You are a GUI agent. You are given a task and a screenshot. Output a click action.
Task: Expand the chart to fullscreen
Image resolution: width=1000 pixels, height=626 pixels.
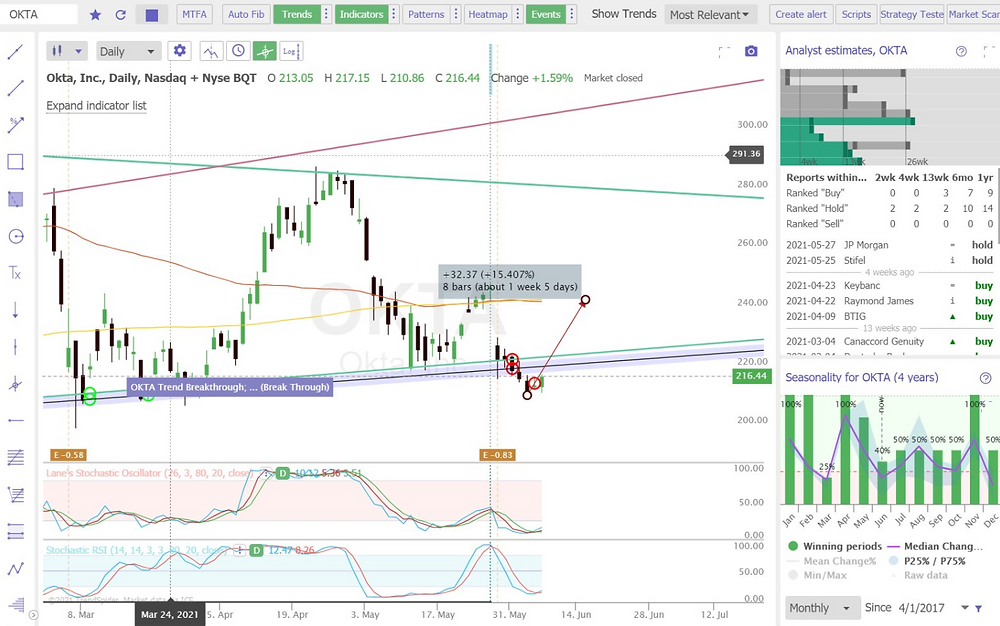[724, 52]
